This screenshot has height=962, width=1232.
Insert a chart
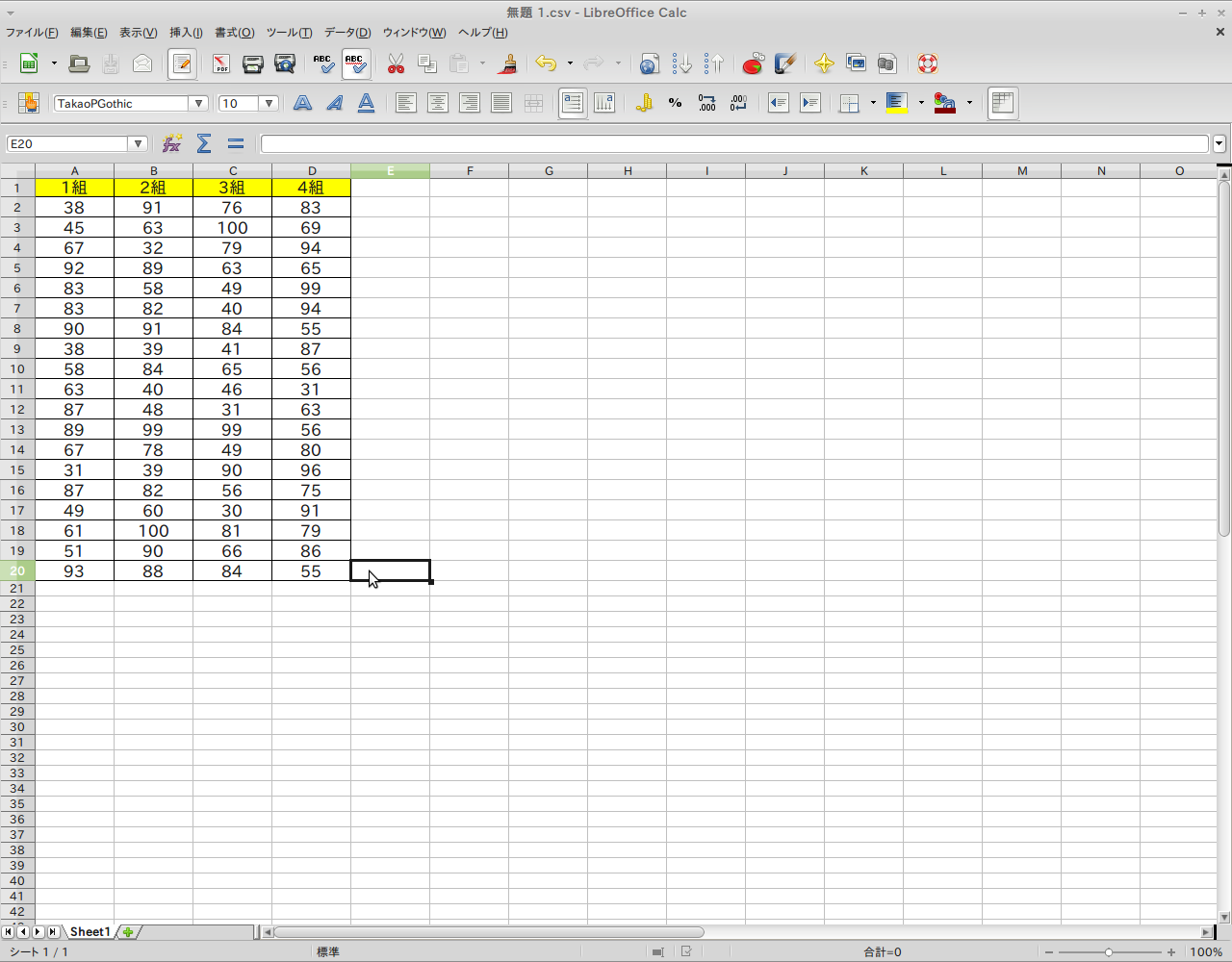point(753,63)
